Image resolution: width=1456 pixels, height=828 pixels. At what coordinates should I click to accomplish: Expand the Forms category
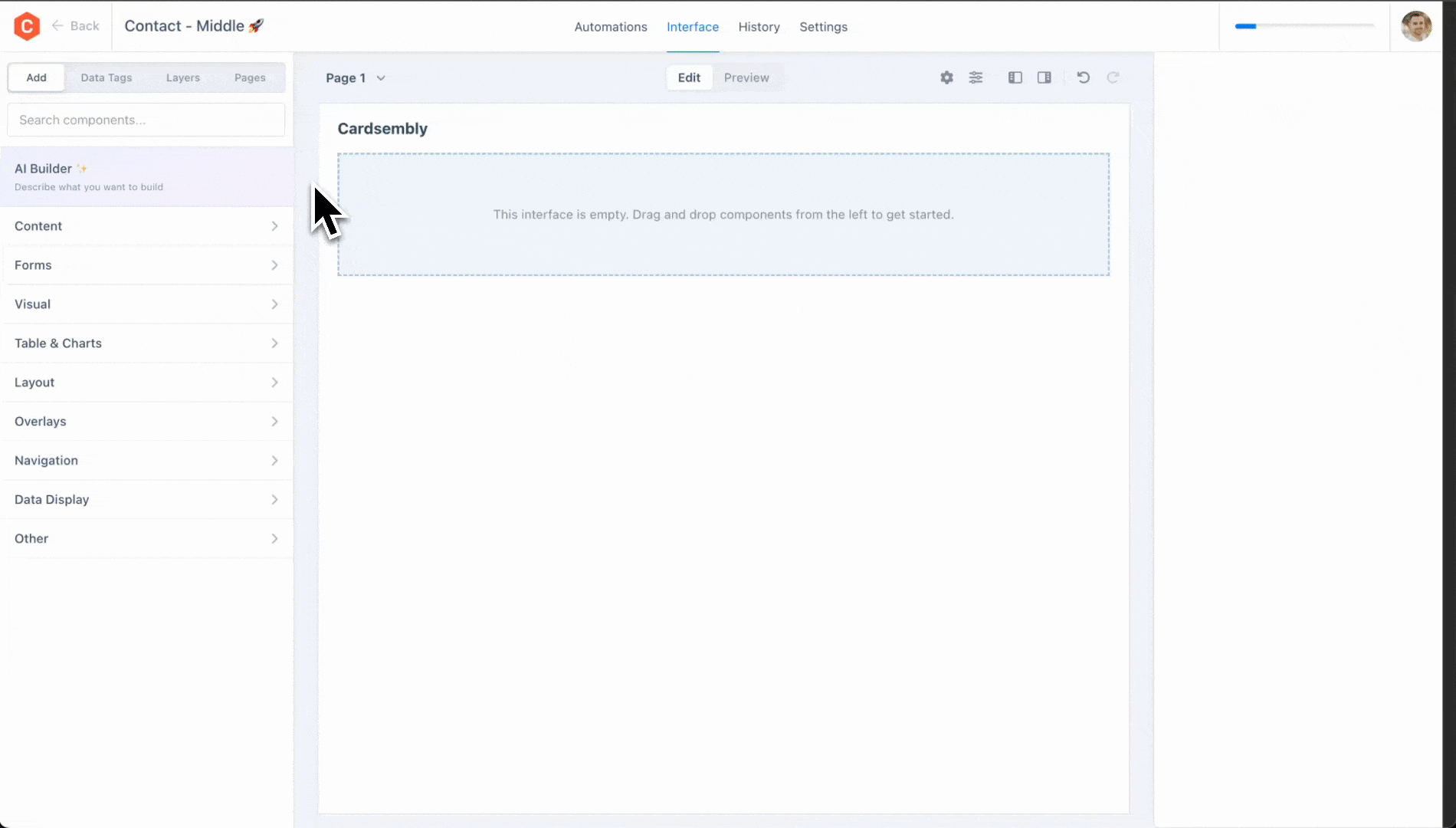click(146, 265)
